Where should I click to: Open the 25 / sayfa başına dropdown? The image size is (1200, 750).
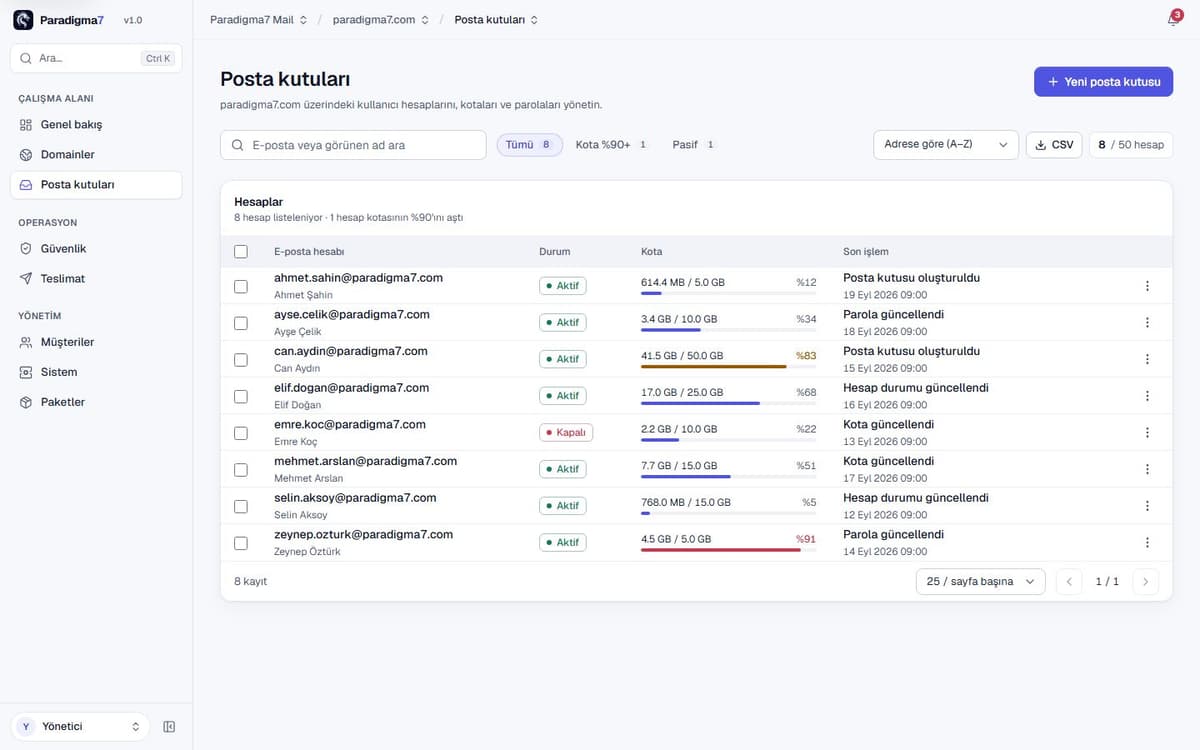coord(980,581)
